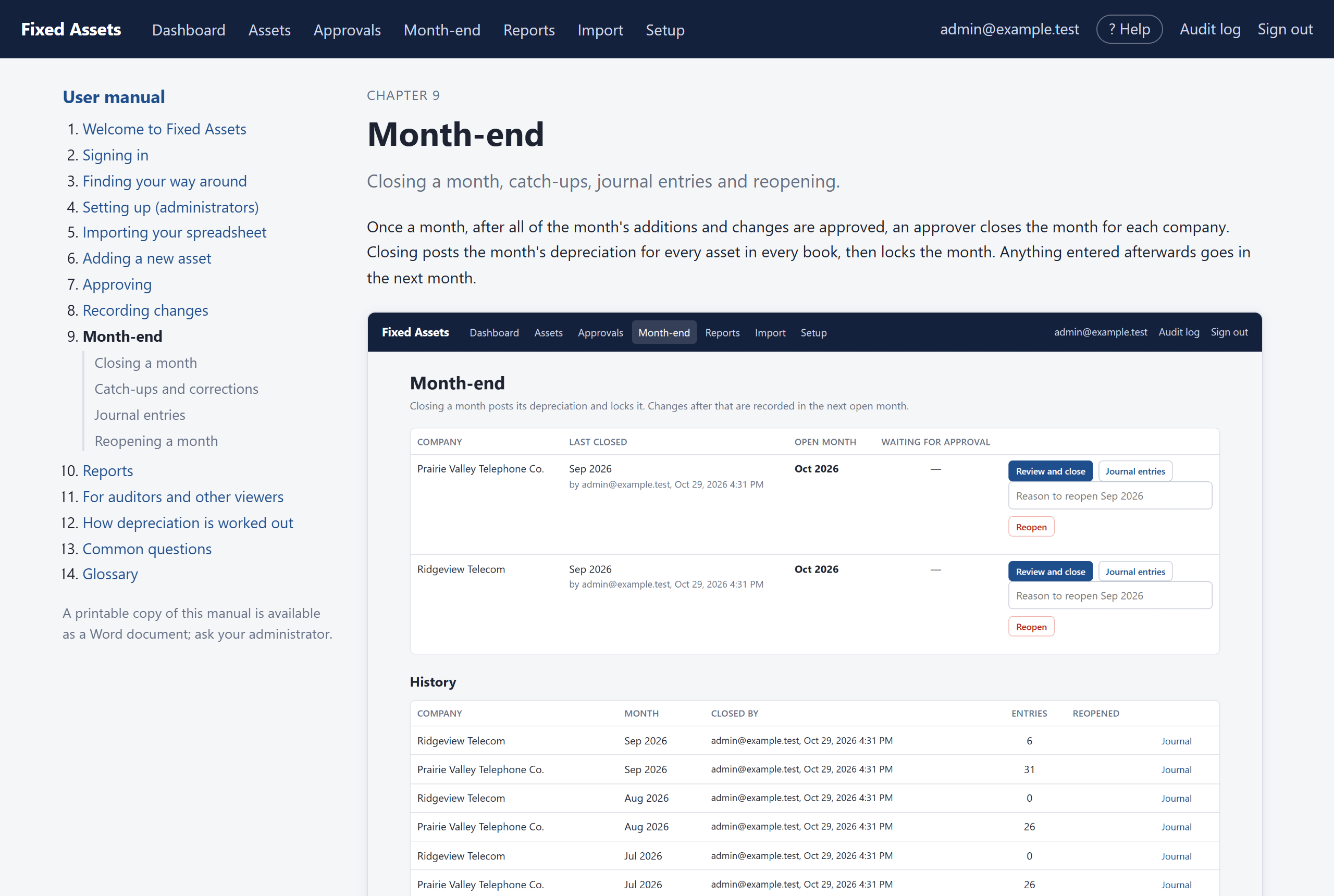Click Review and close for Prairie Valley
Image resolution: width=1334 pixels, height=896 pixels.
coord(1050,471)
